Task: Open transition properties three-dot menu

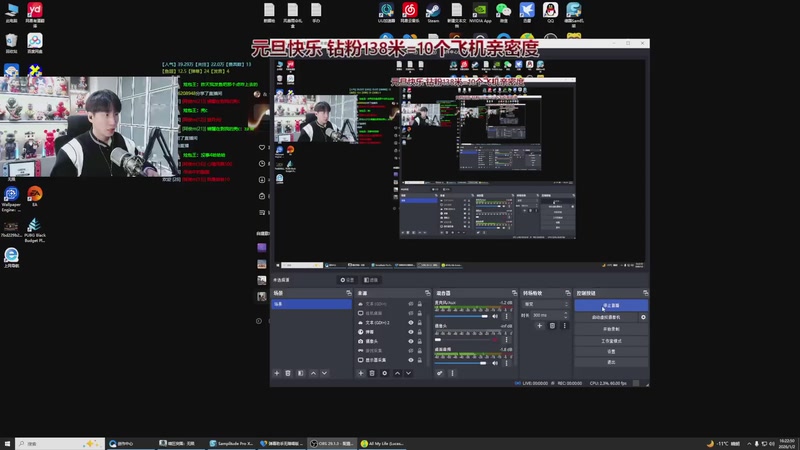Action: (564, 326)
